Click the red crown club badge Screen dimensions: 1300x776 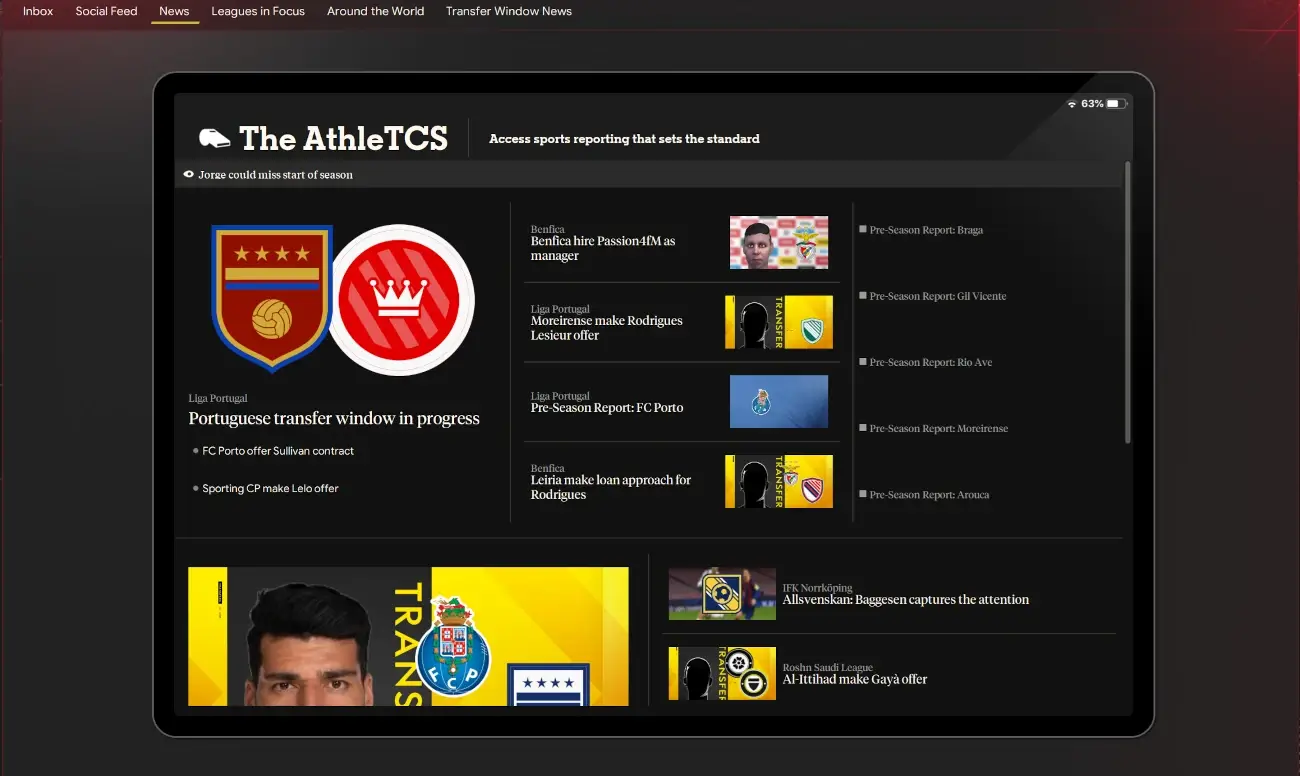tap(401, 299)
